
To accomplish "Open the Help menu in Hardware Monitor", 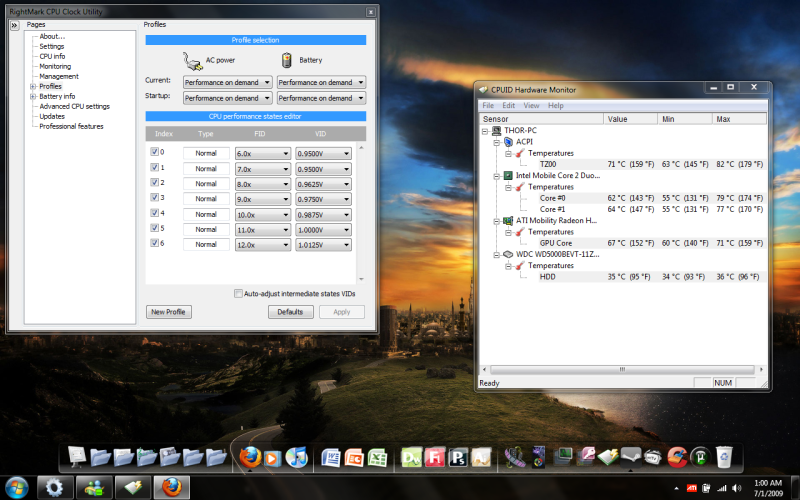I will pos(556,106).
